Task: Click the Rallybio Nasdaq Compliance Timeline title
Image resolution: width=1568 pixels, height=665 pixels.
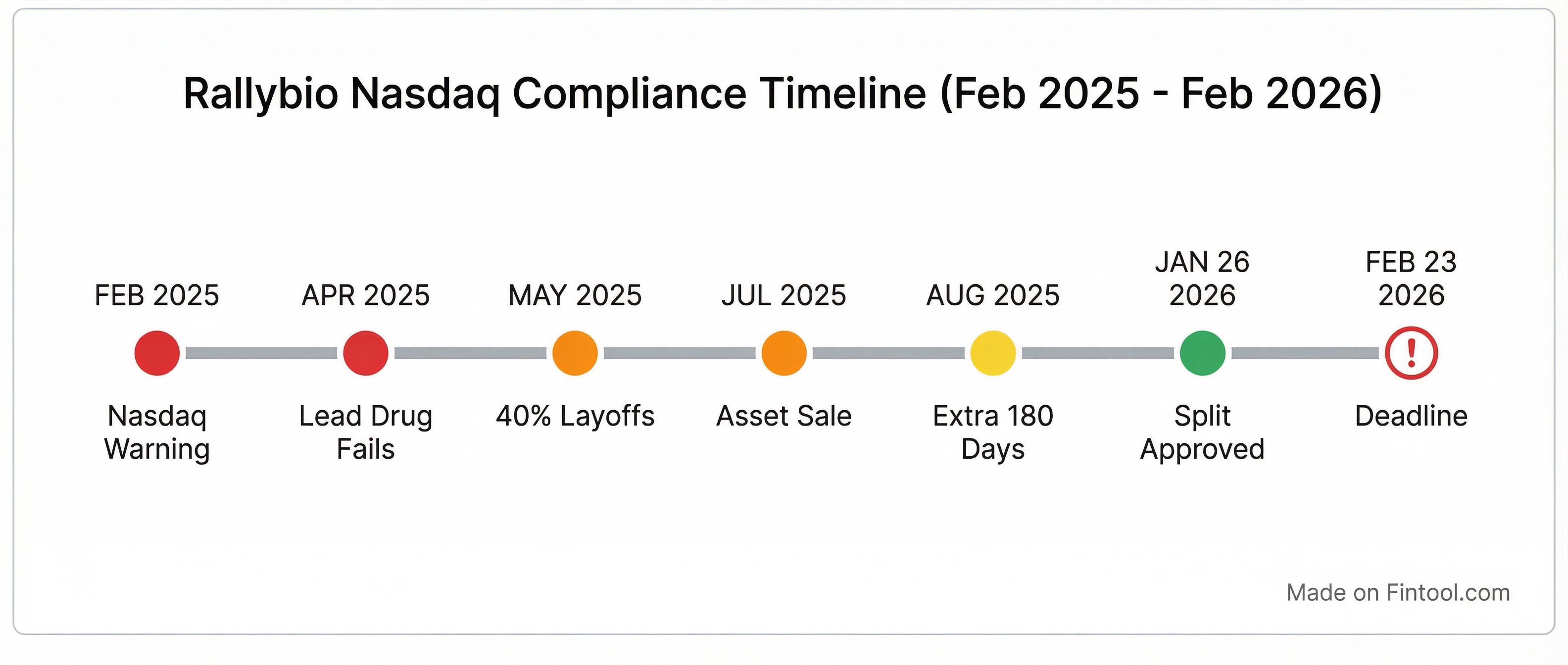Action: tap(783, 94)
